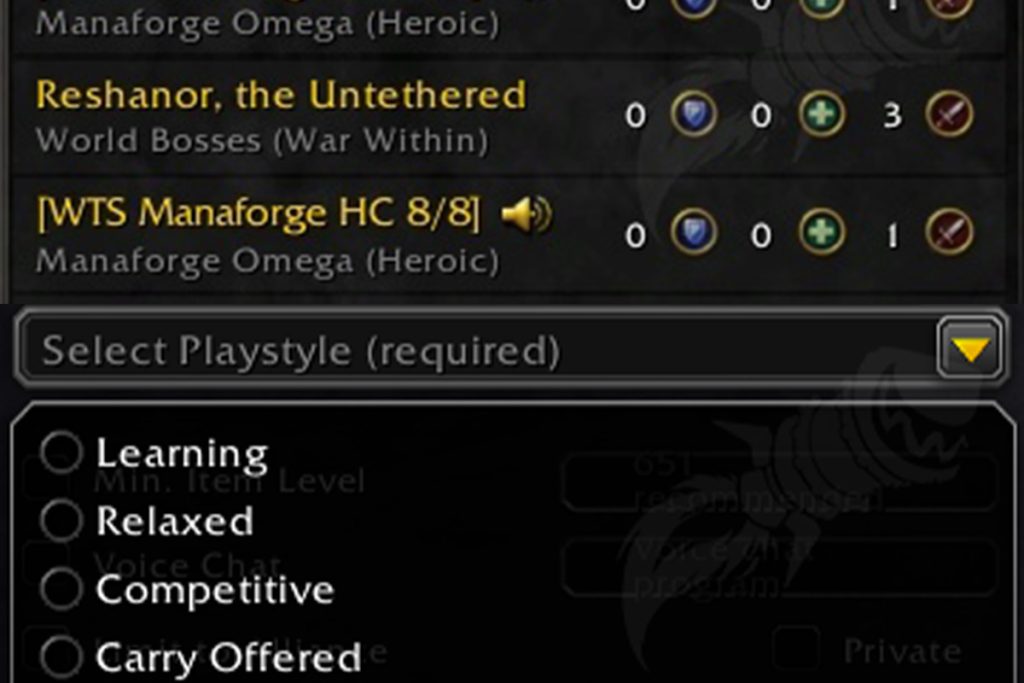The width and height of the screenshot is (1024, 683).
Task: Open the playstyle dropdown arrow button
Action: coord(970,349)
